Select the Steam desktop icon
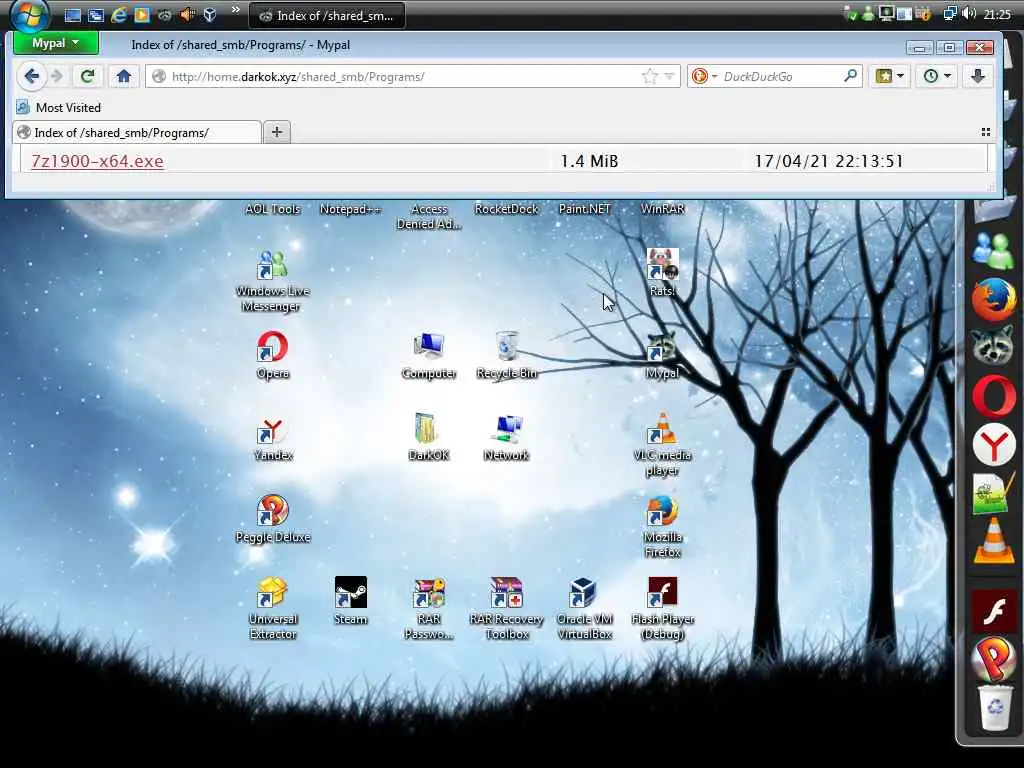The height and width of the screenshot is (768, 1024). (351, 601)
